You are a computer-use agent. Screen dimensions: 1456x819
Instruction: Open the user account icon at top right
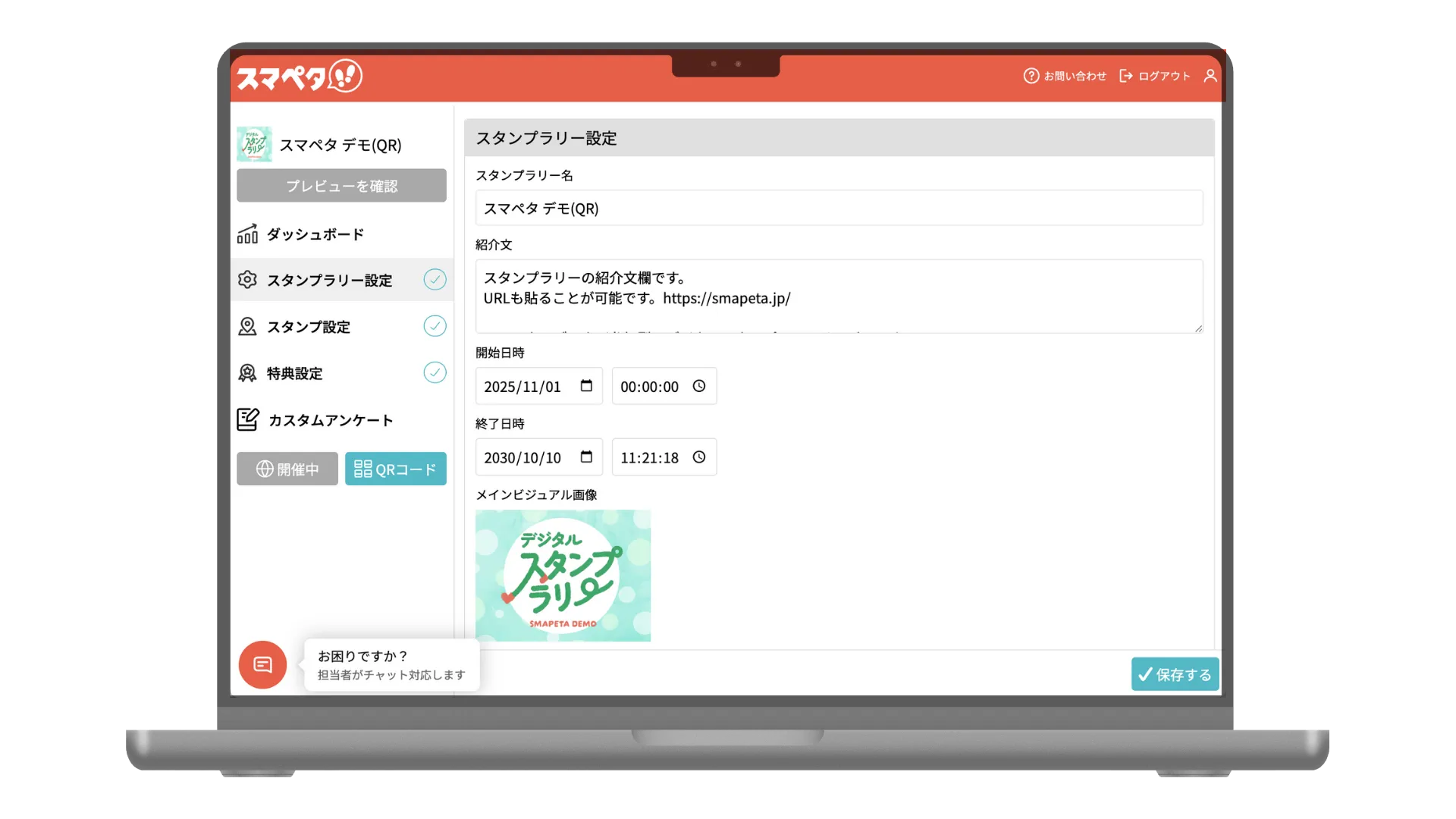[1210, 76]
